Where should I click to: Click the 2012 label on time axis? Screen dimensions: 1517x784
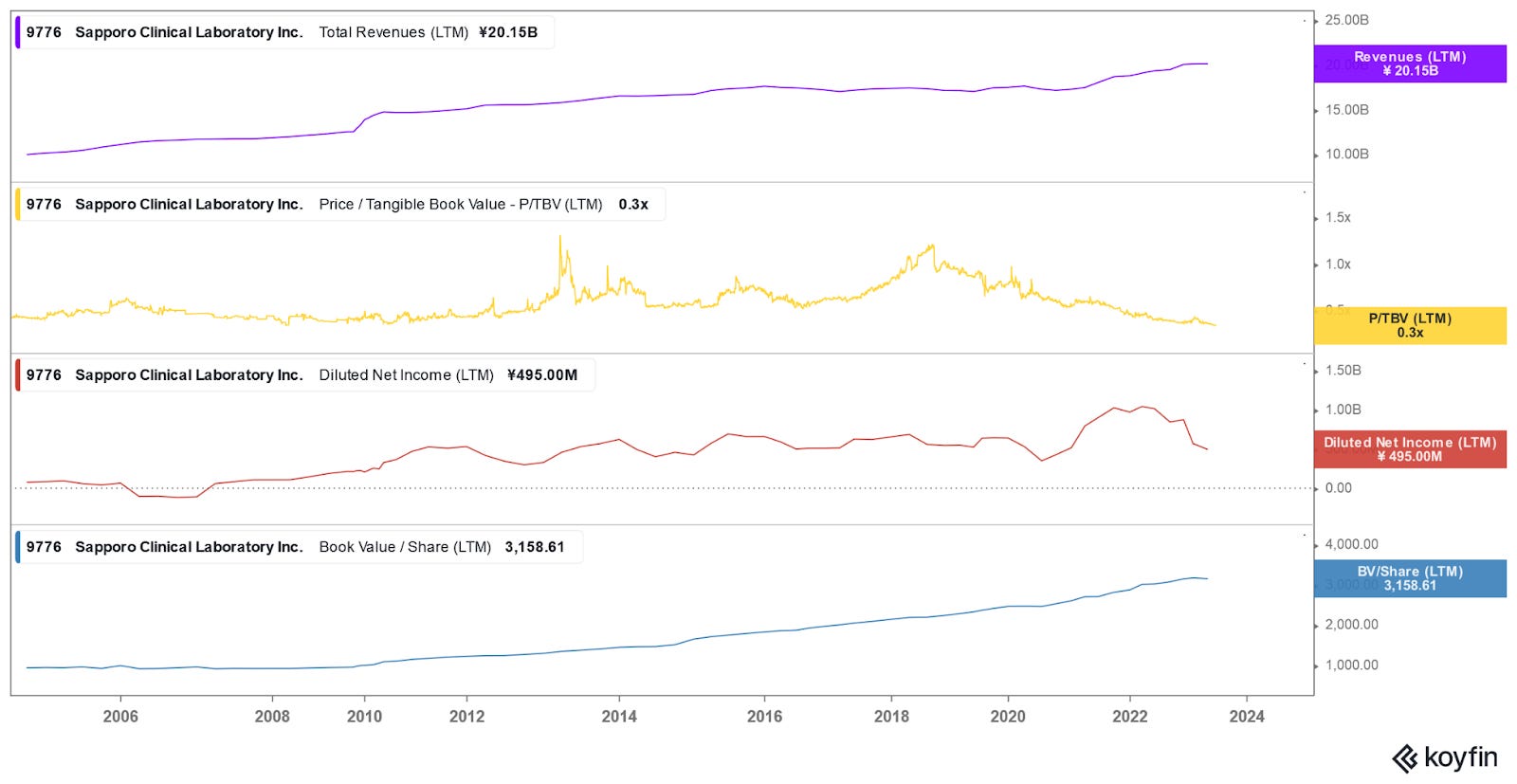point(466,717)
